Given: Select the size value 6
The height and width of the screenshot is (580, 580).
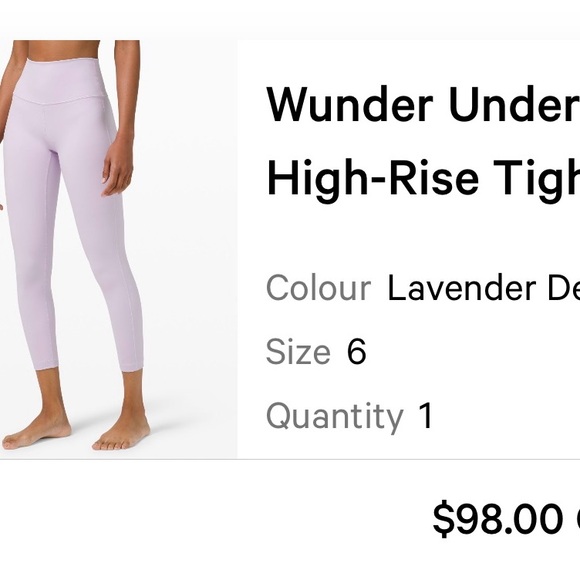Looking at the screenshot, I should pyautogui.click(x=356, y=351).
